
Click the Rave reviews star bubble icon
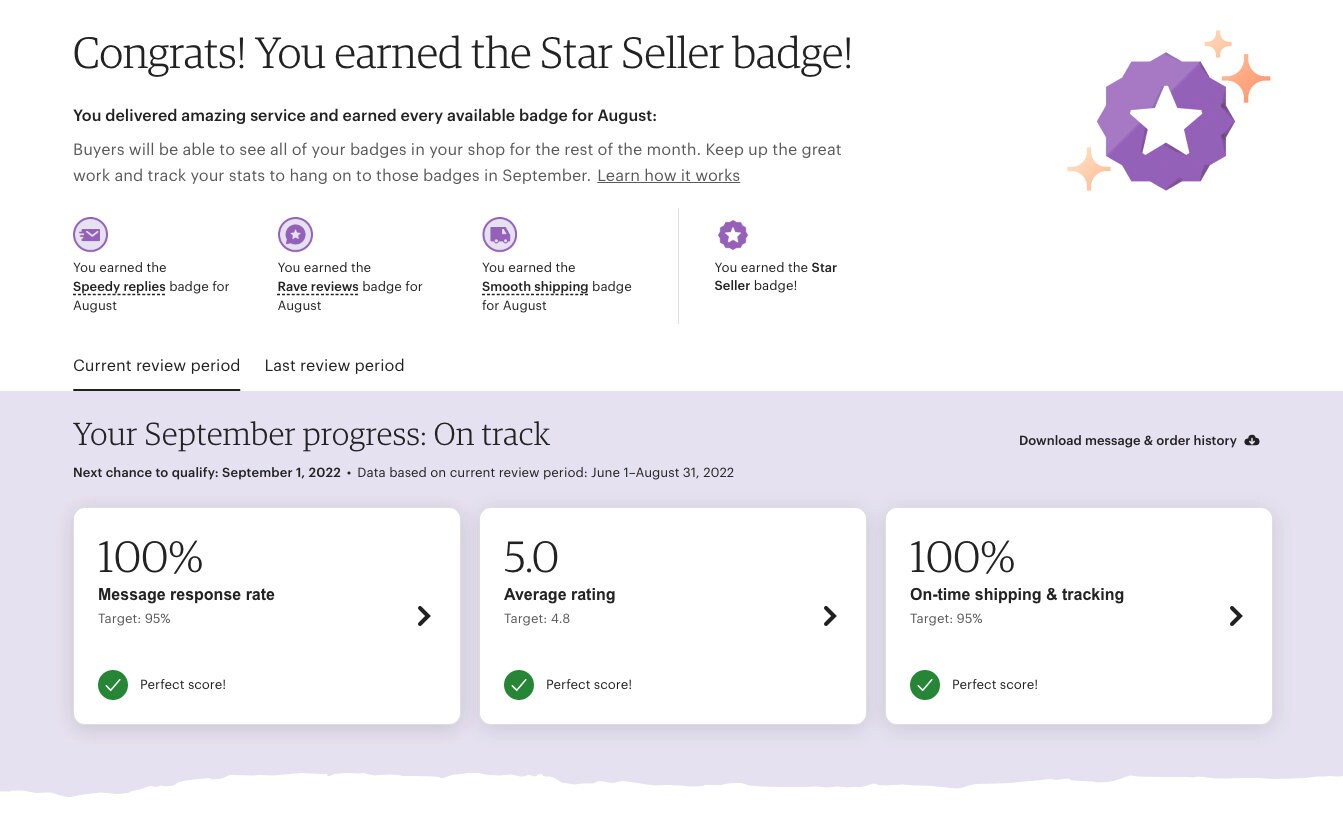[295, 235]
